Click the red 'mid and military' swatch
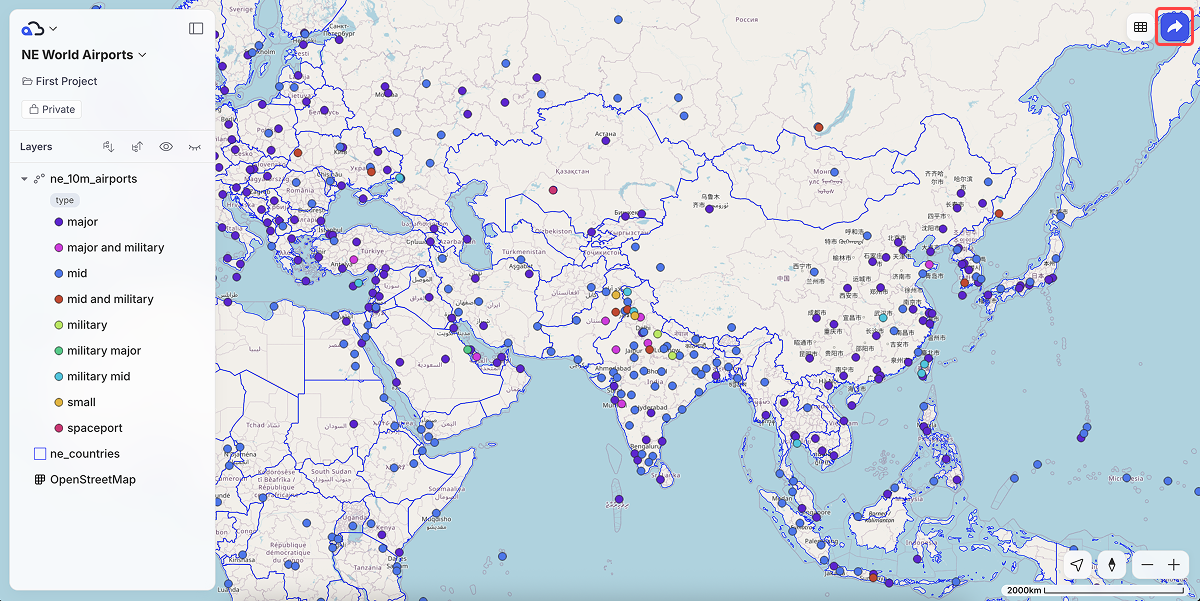Image resolution: width=1200 pixels, height=601 pixels. point(59,299)
